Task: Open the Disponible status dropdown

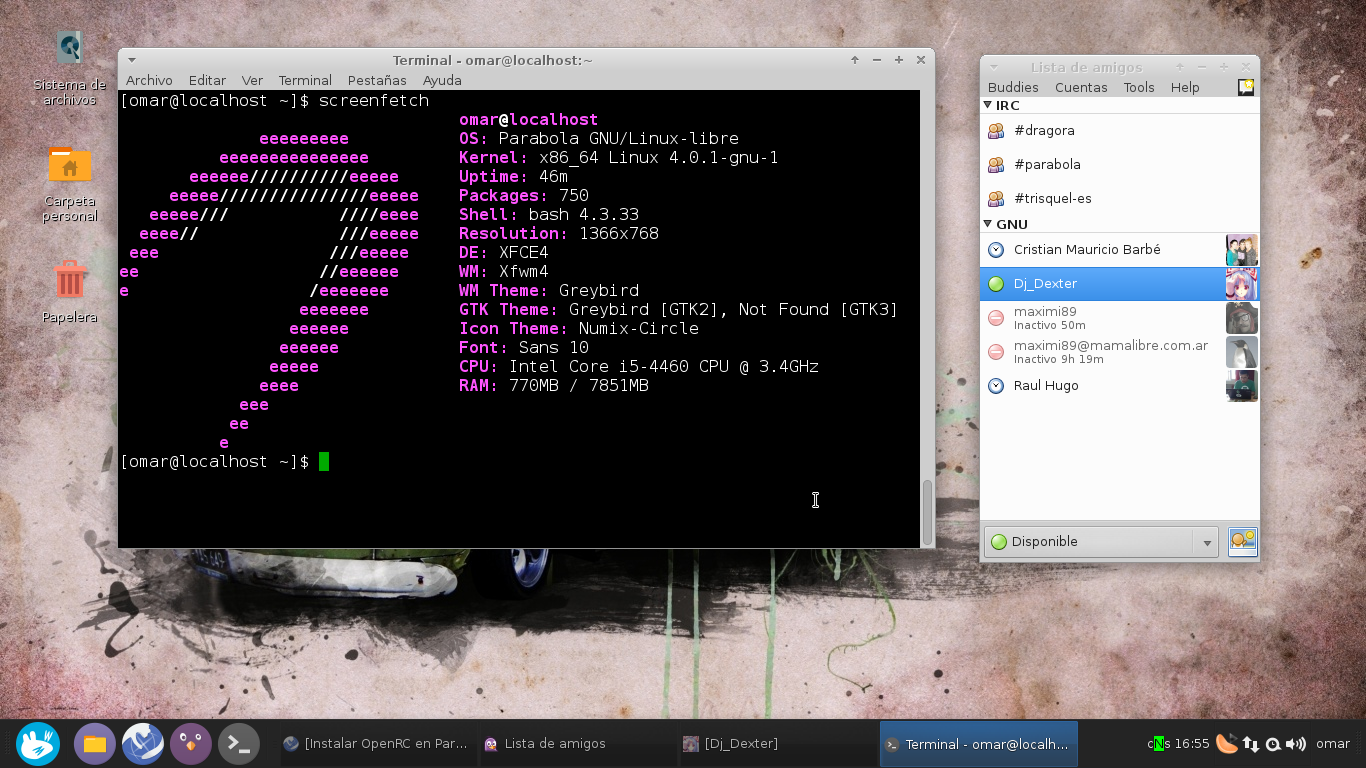Action: click(1101, 542)
